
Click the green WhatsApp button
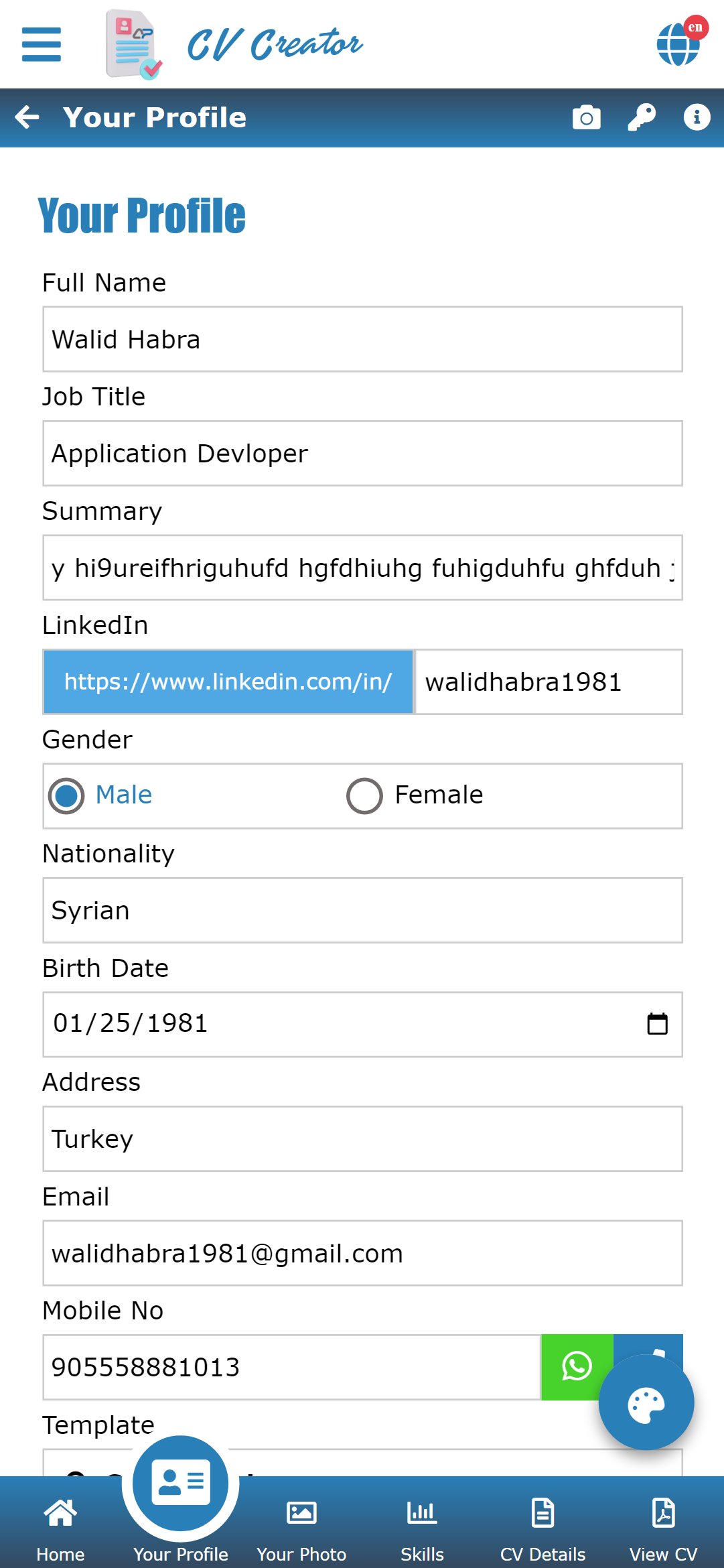click(576, 1366)
